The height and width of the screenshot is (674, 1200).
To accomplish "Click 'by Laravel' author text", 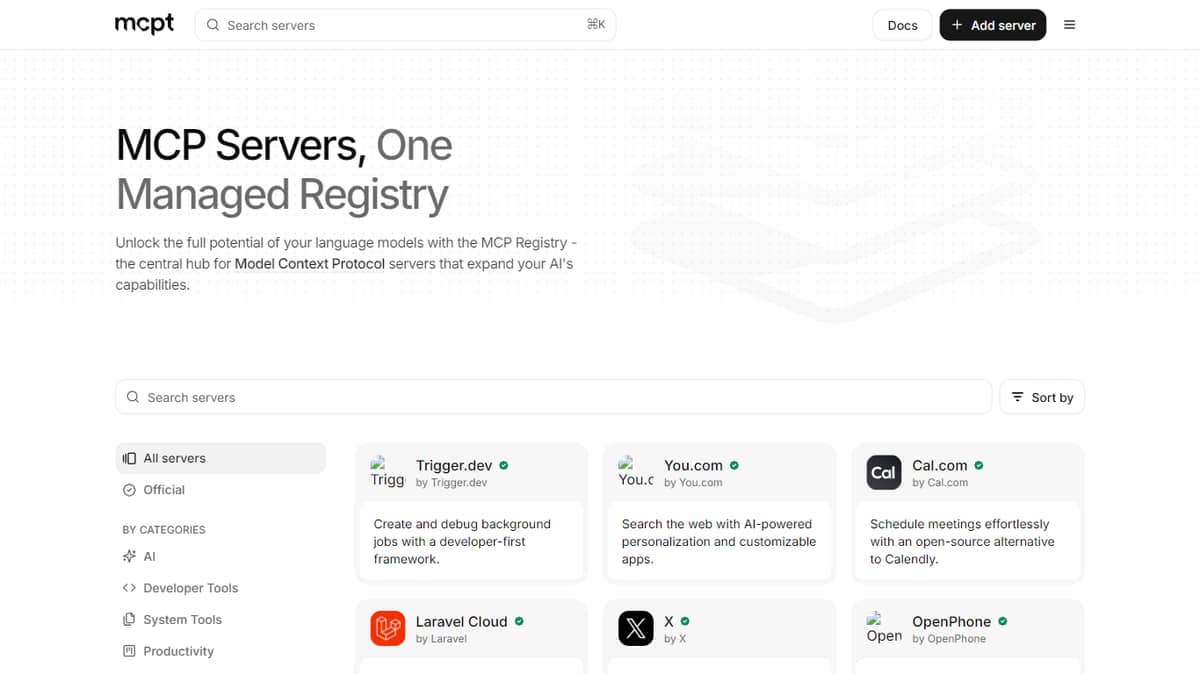I will pos(441,639).
